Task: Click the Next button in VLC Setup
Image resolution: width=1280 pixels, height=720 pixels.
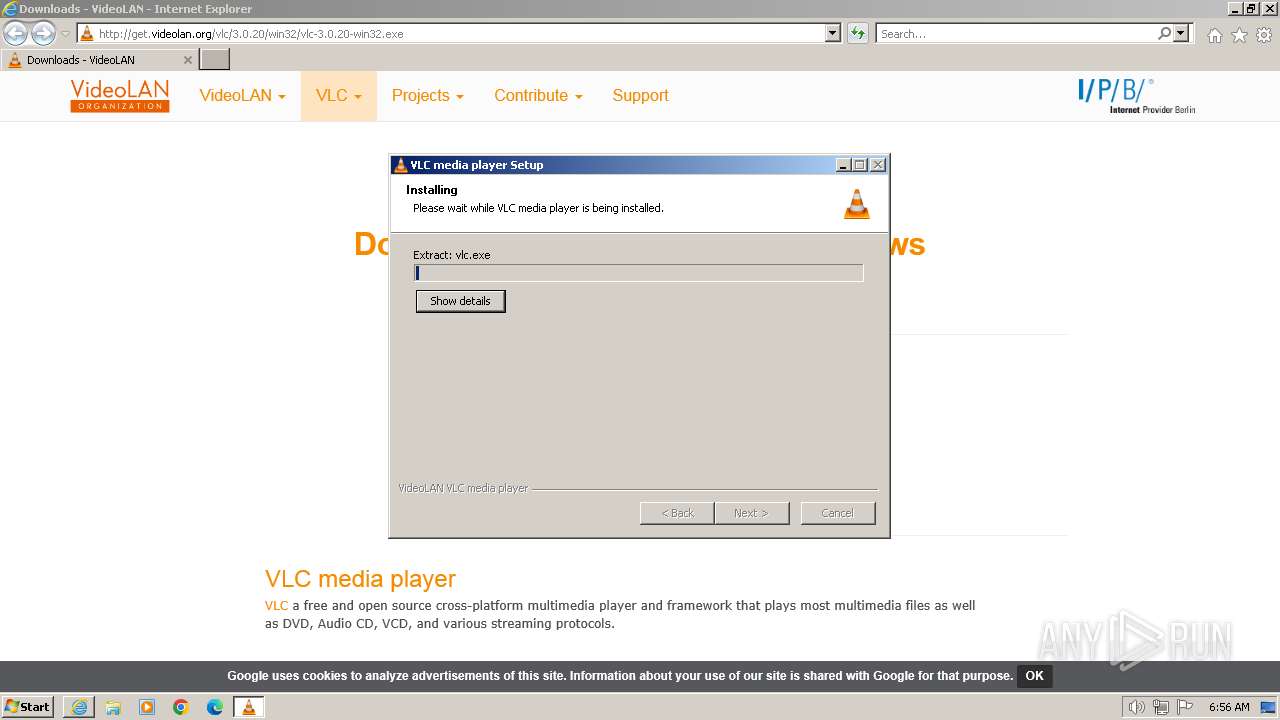Action: coord(751,513)
